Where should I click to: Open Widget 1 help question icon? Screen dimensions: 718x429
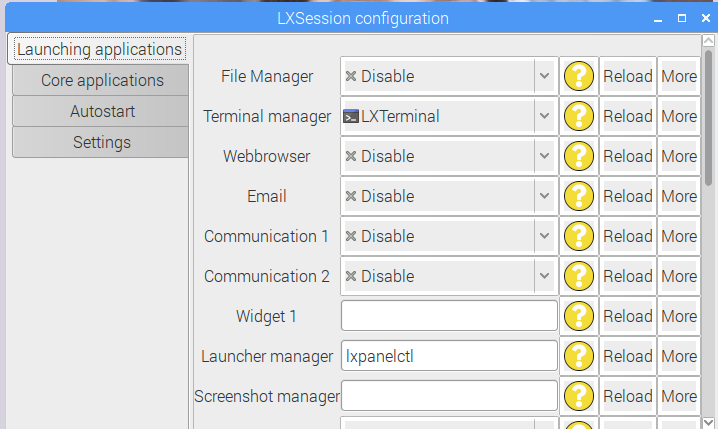tap(579, 316)
